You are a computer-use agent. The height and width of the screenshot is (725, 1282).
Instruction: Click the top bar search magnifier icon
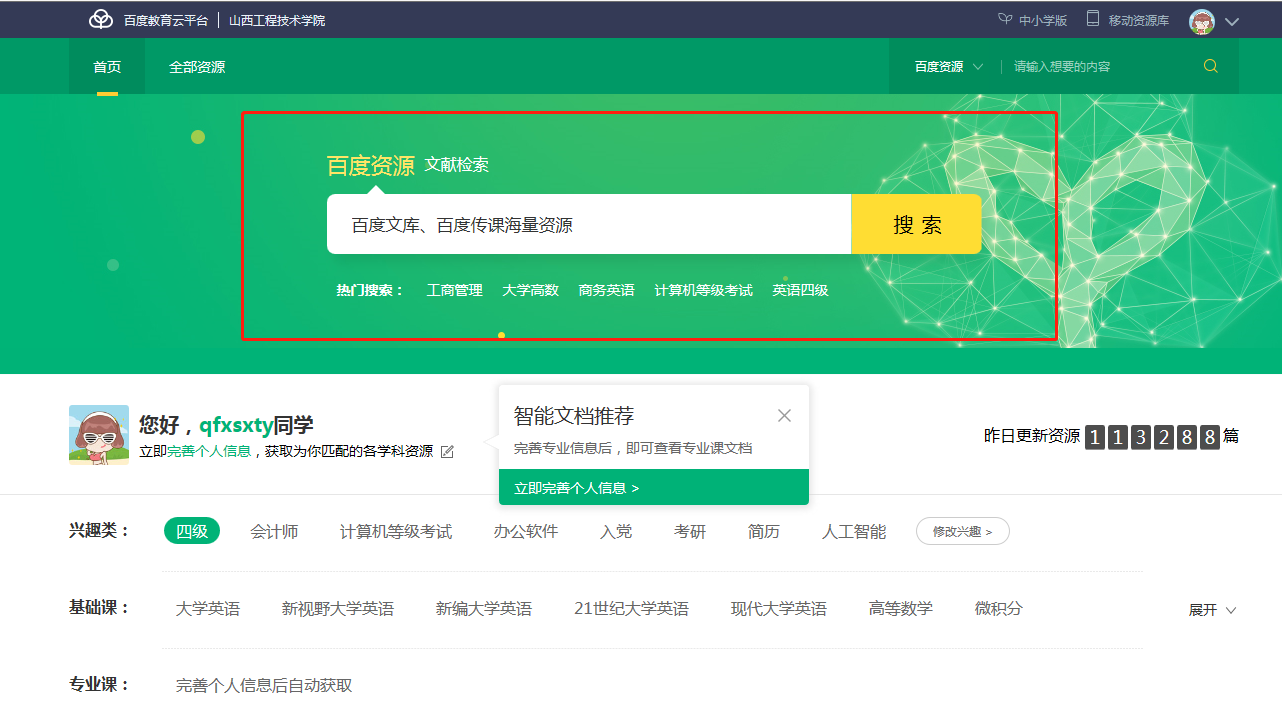click(x=1211, y=66)
